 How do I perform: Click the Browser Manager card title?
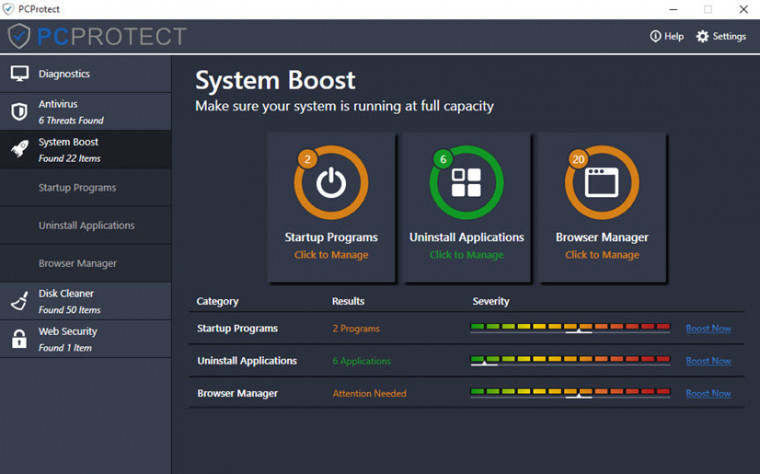point(602,237)
